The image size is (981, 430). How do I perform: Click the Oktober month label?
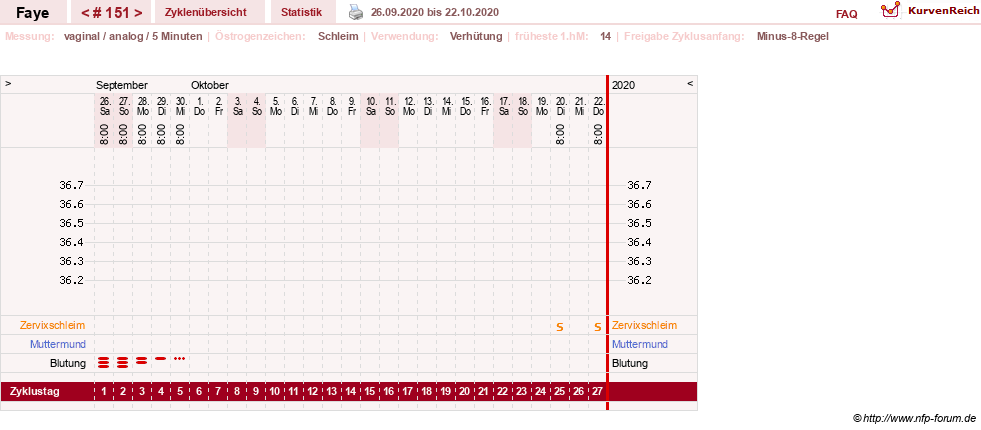click(x=210, y=85)
